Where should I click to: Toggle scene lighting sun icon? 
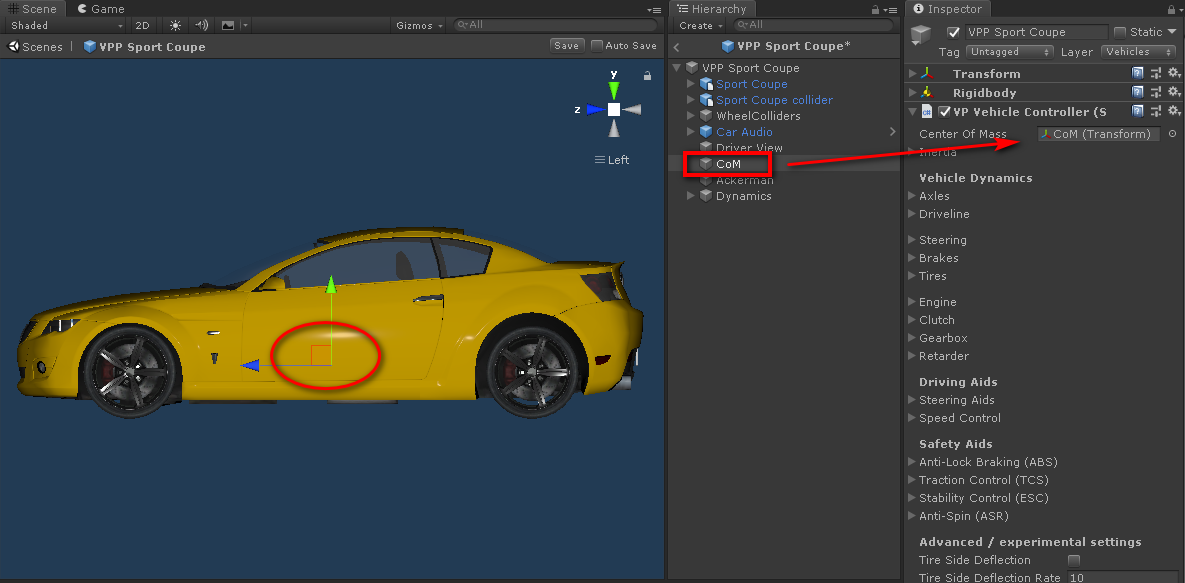(176, 25)
